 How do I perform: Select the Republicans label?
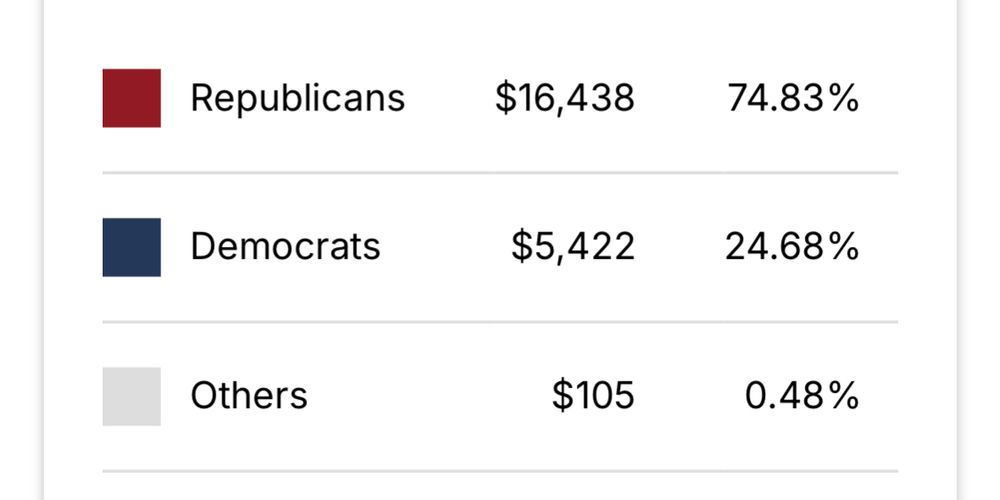pos(298,99)
